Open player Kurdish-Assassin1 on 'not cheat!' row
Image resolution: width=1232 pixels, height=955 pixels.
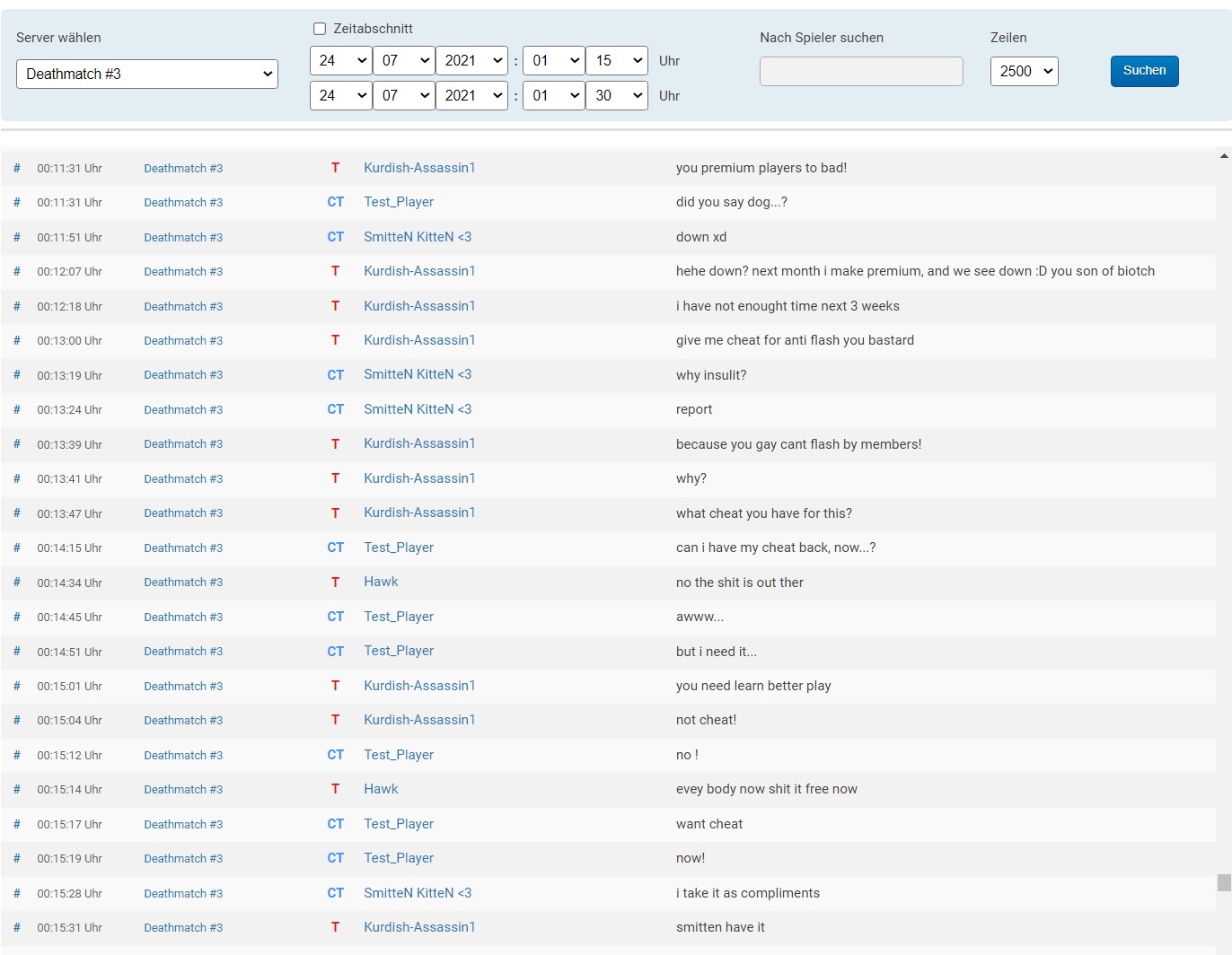[419, 720]
